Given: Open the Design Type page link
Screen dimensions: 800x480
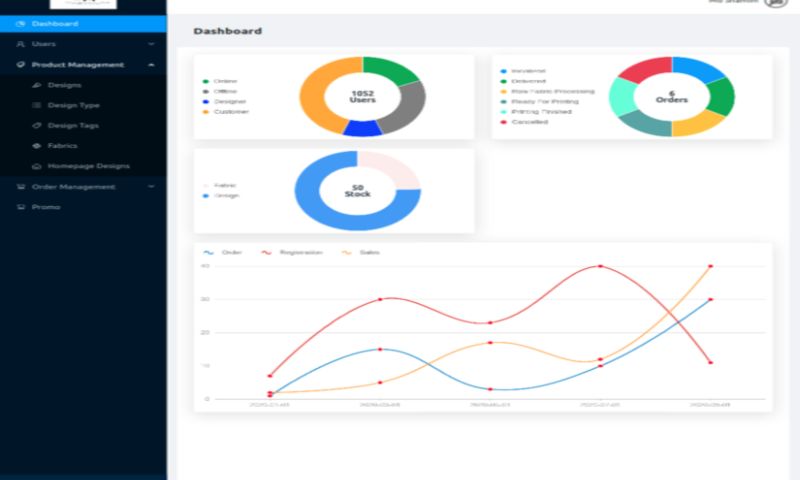Looking at the screenshot, I should [x=73, y=105].
